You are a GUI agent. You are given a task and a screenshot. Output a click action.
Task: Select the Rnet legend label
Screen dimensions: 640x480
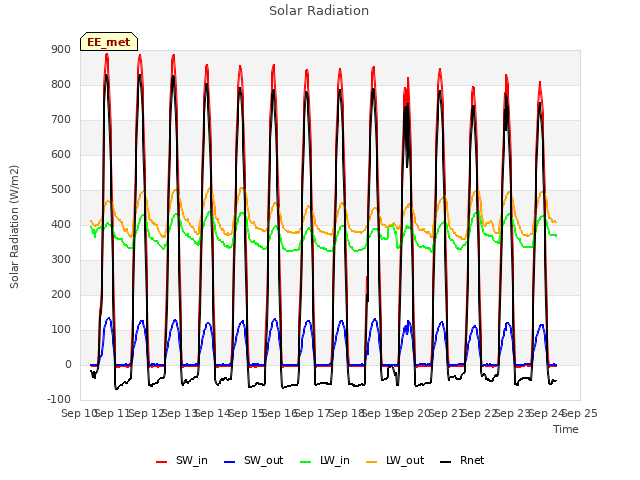coord(472,460)
